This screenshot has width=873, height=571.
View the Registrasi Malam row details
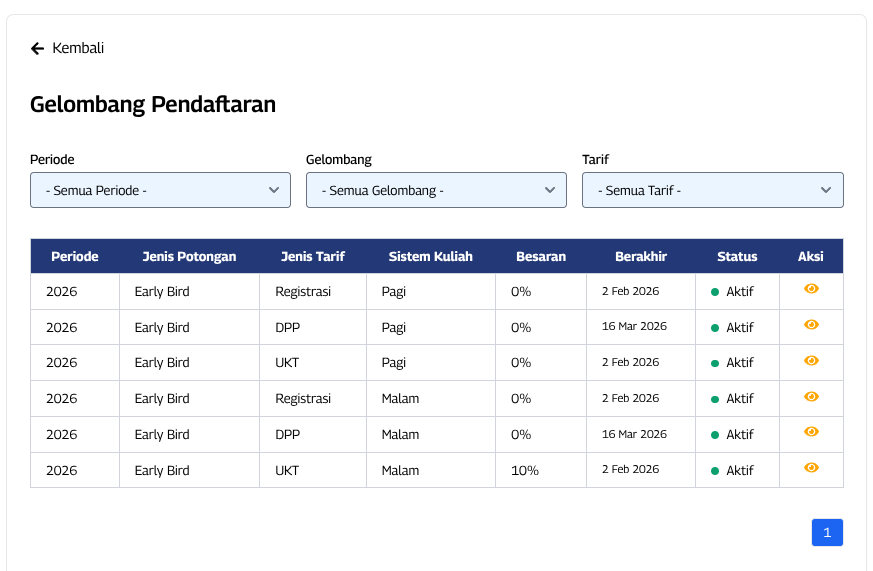[x=811, y=397]
